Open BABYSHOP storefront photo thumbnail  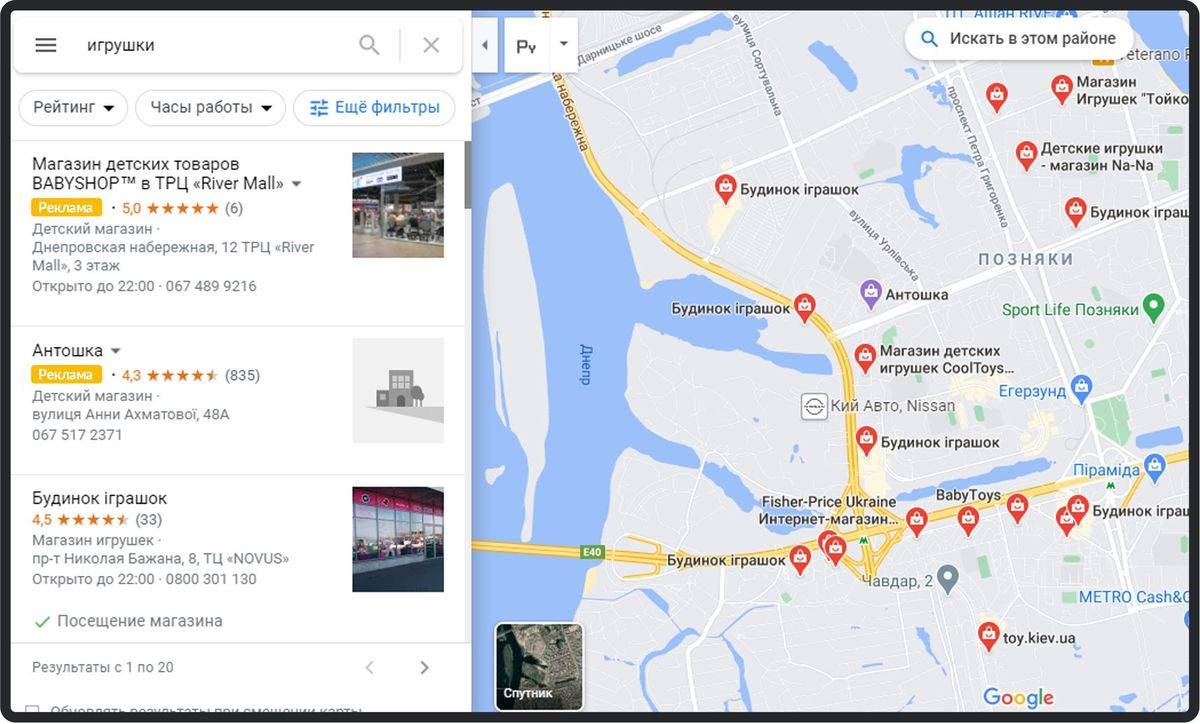[398, 205]
